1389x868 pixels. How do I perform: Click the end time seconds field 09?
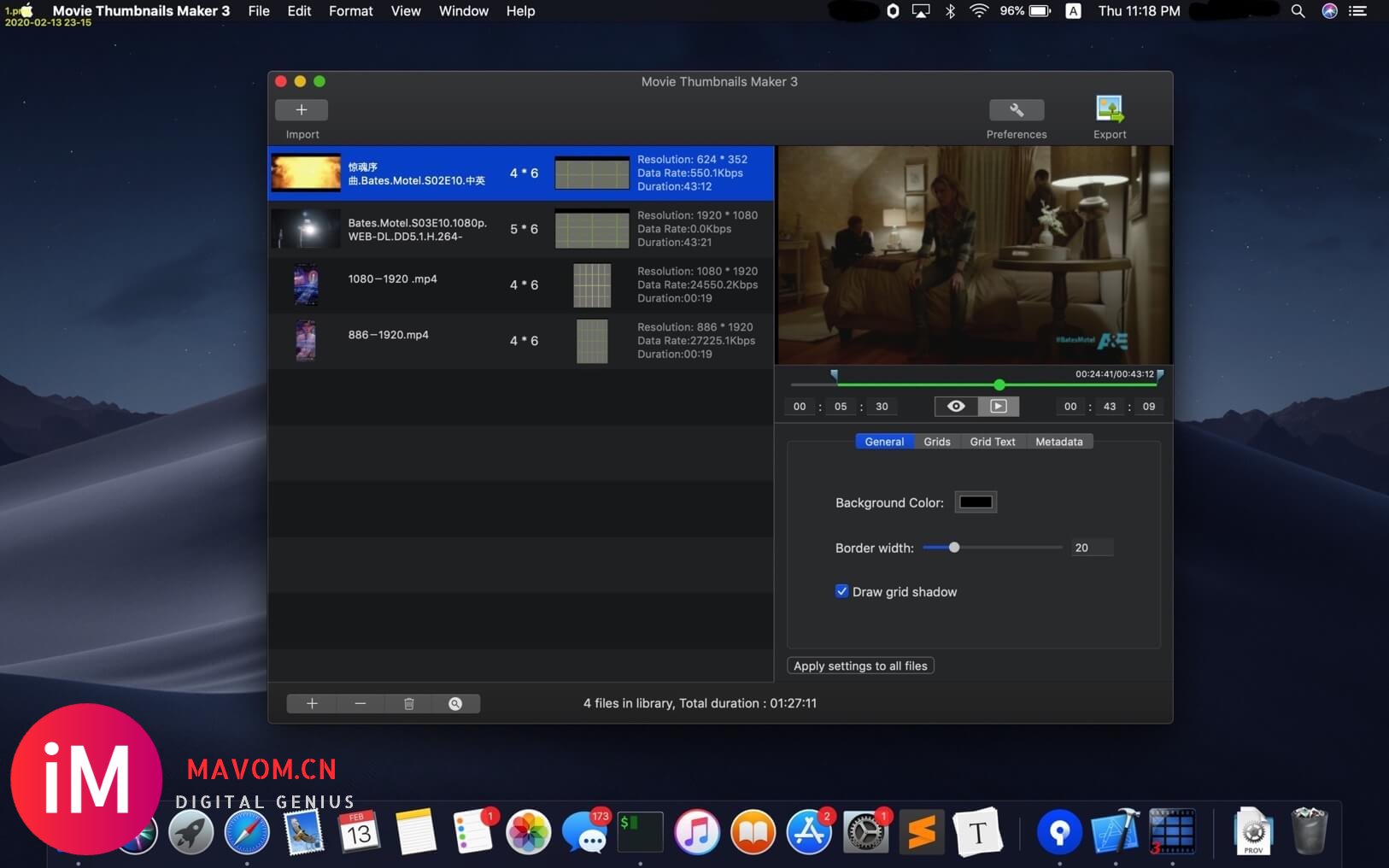coord(1149,407)
